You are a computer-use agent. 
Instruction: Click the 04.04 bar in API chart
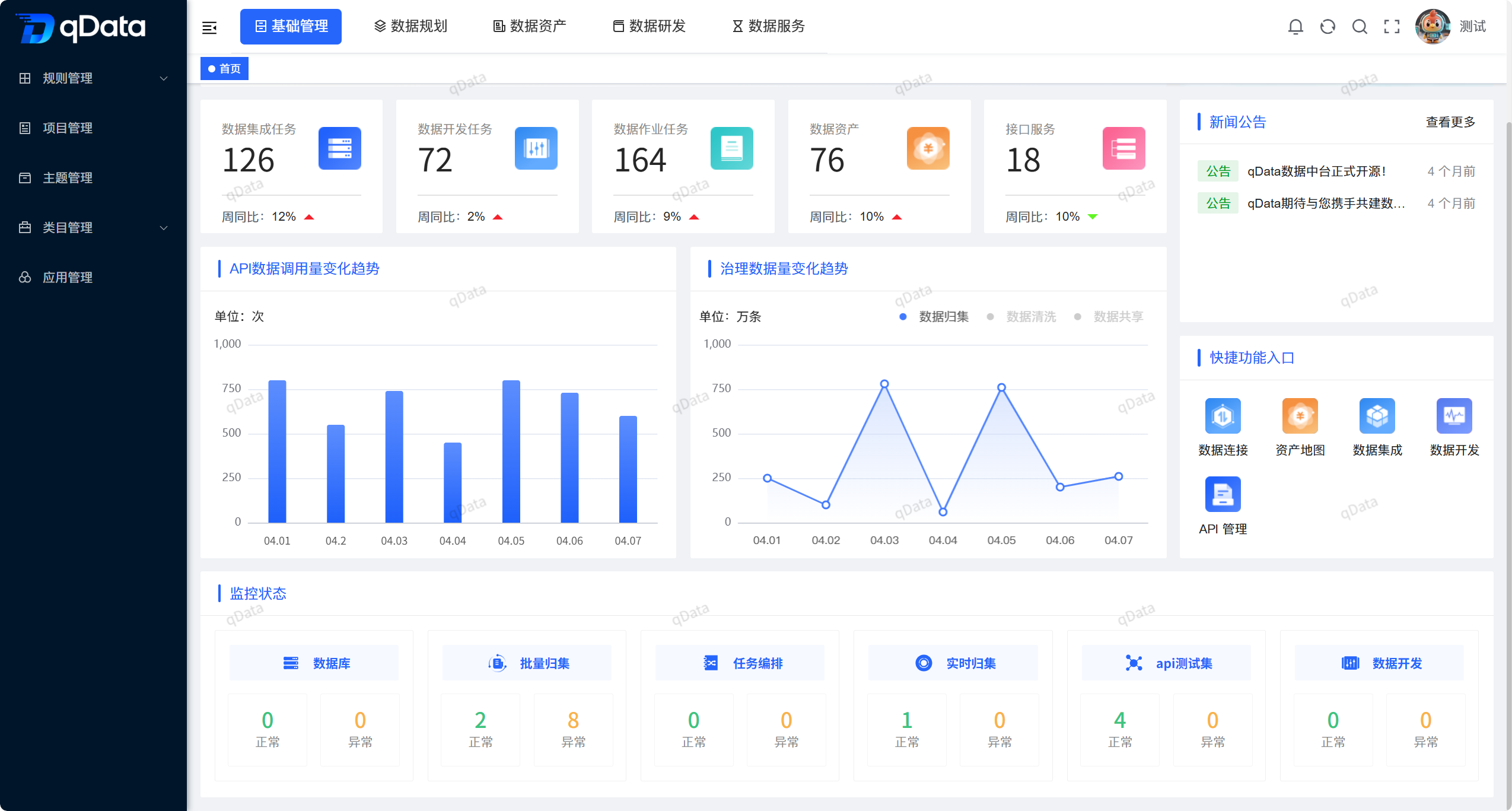click(x=453, y=482)
